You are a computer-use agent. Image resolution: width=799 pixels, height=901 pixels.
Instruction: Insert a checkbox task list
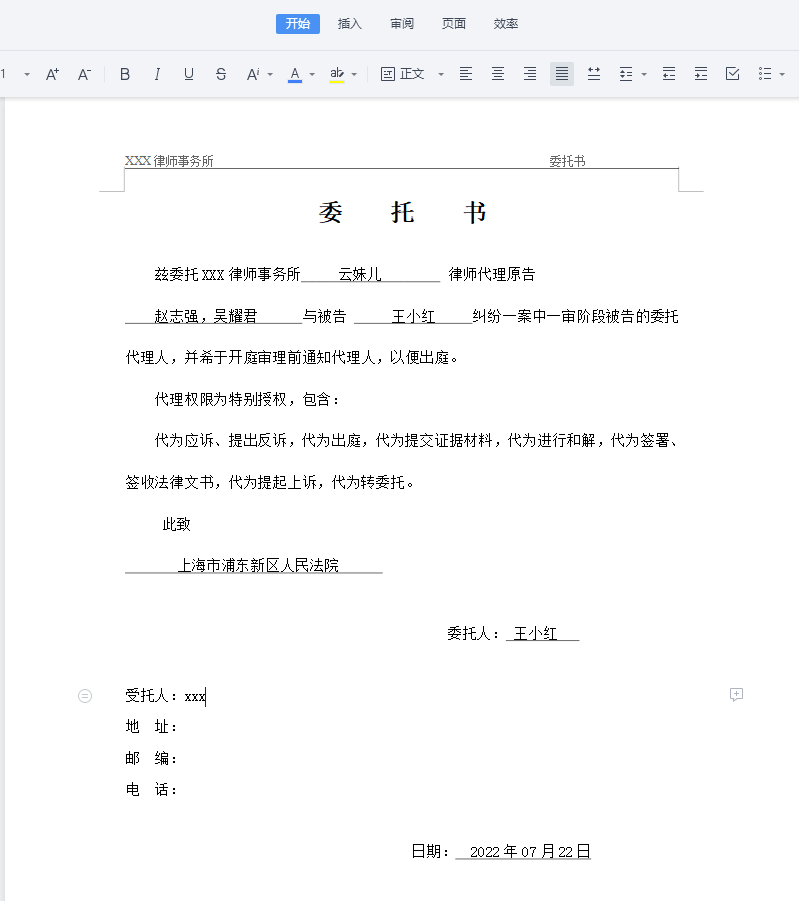click(x=732, y=74)
